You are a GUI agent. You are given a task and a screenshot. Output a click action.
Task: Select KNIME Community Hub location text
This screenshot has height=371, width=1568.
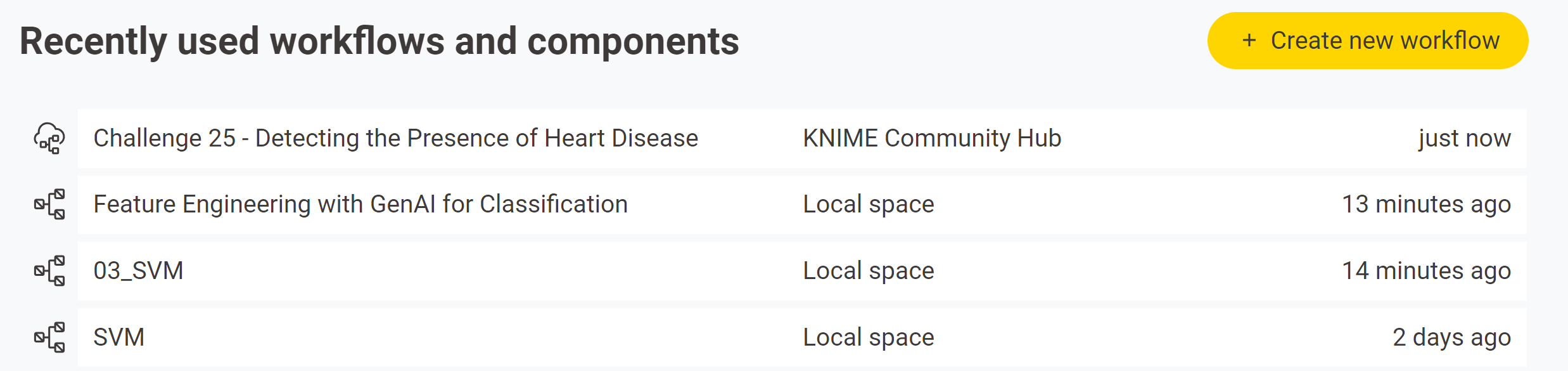click(x=932, y=138)
